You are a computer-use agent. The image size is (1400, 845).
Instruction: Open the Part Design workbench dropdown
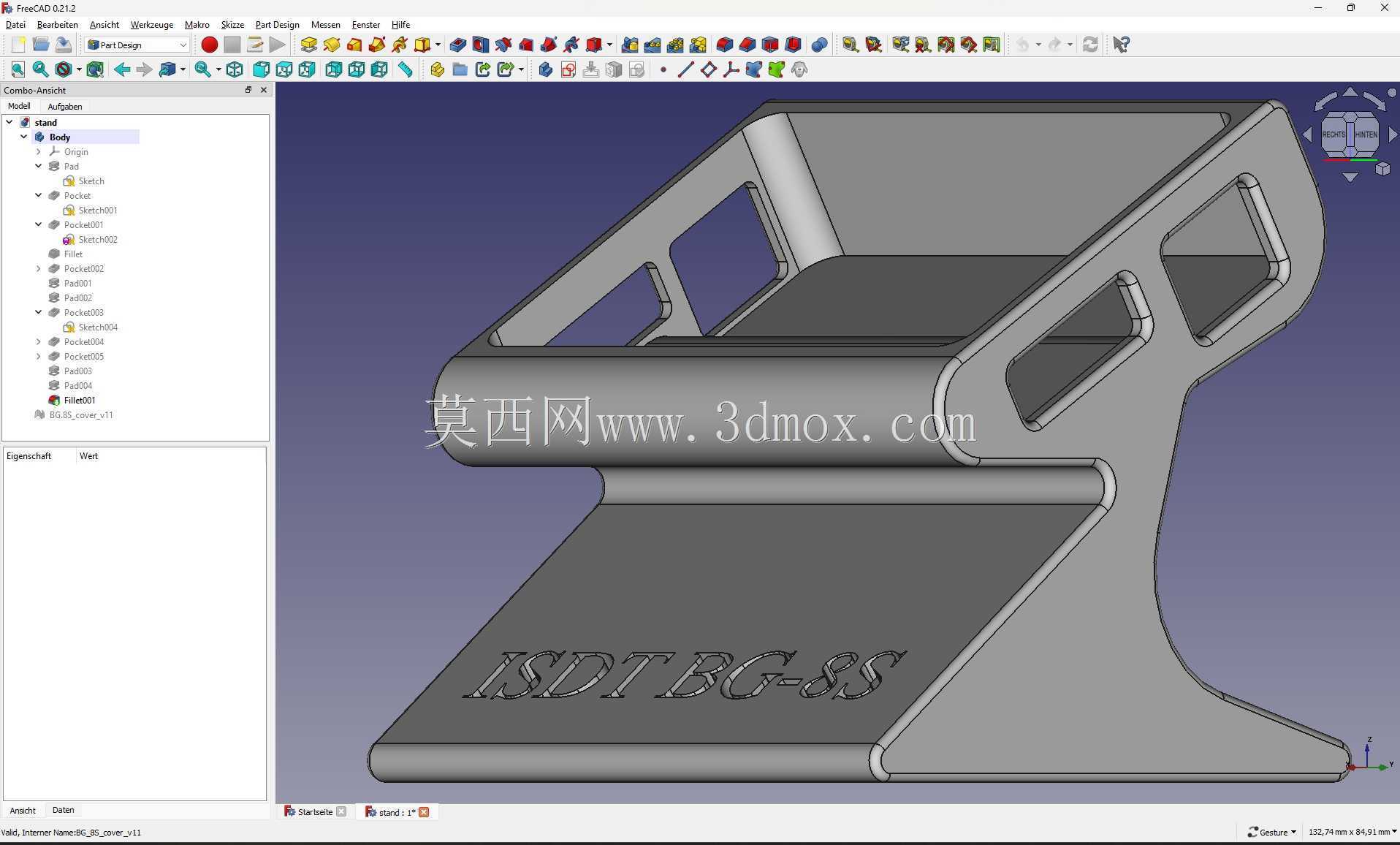pyautogui.click(x=137, y=45)
